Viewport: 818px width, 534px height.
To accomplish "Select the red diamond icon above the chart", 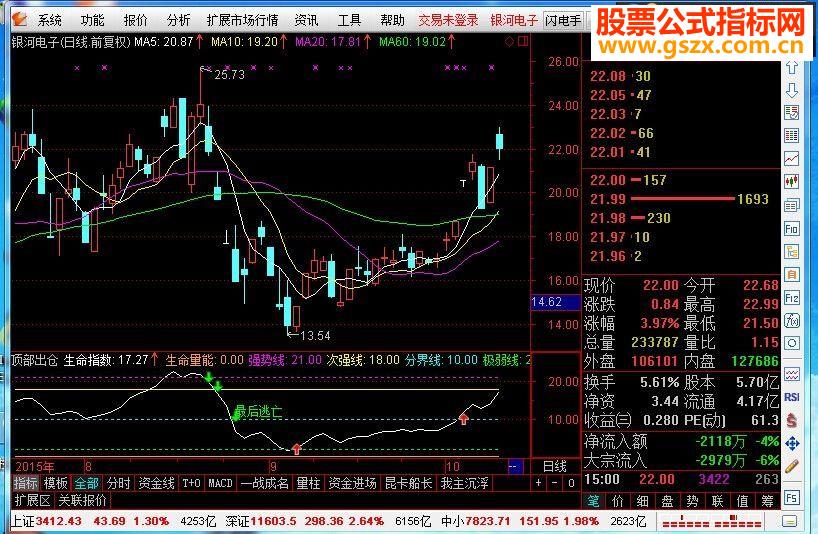I will pyautogui.click(x=510, y=41).
